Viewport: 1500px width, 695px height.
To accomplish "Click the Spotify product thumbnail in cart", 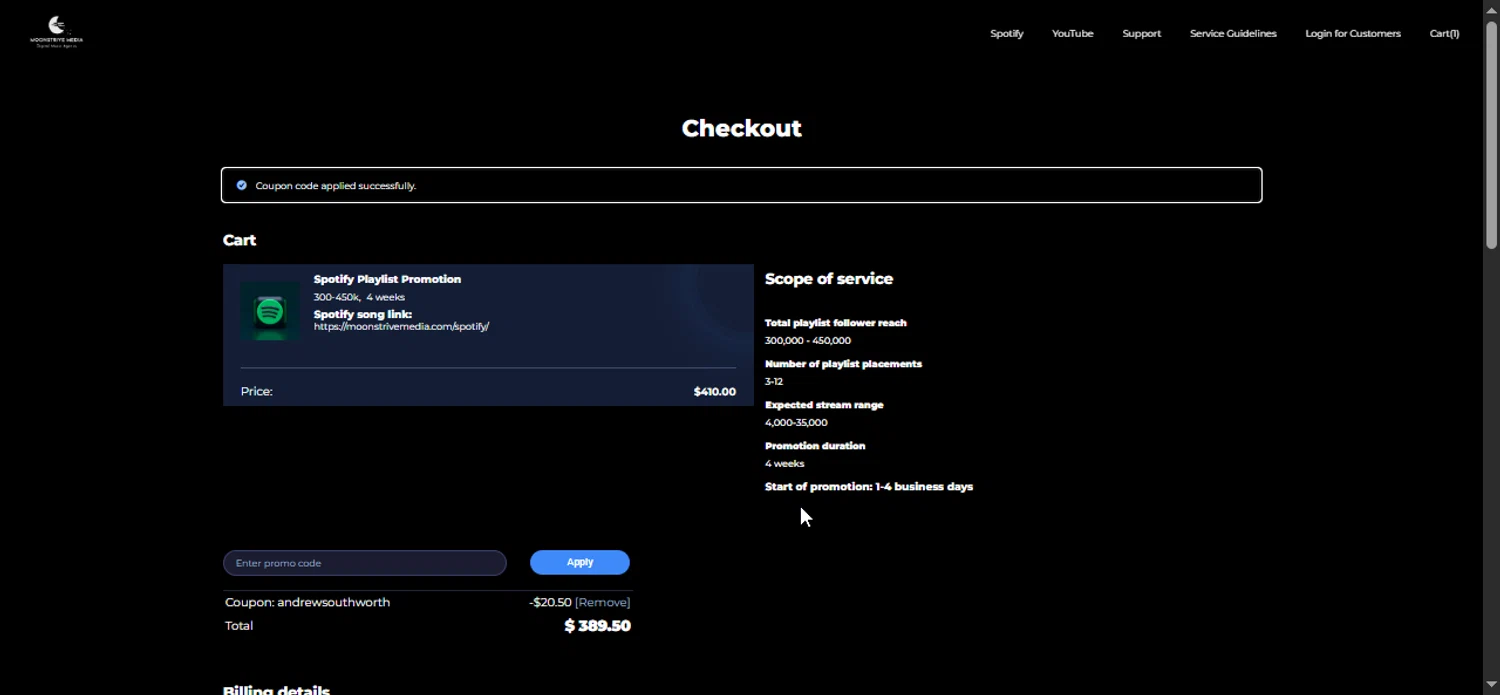I will [x=270, y=311].
